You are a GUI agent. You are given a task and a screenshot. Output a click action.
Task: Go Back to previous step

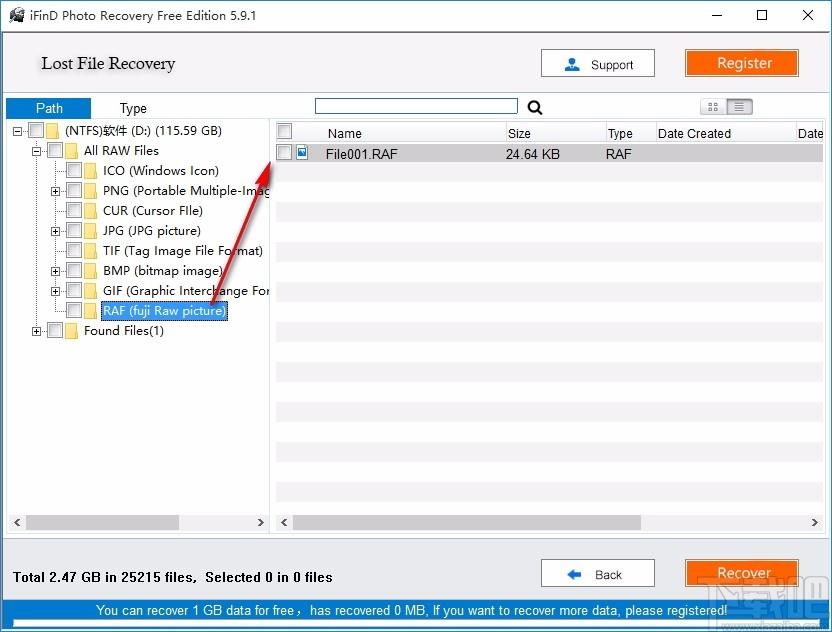click(597, 574)
